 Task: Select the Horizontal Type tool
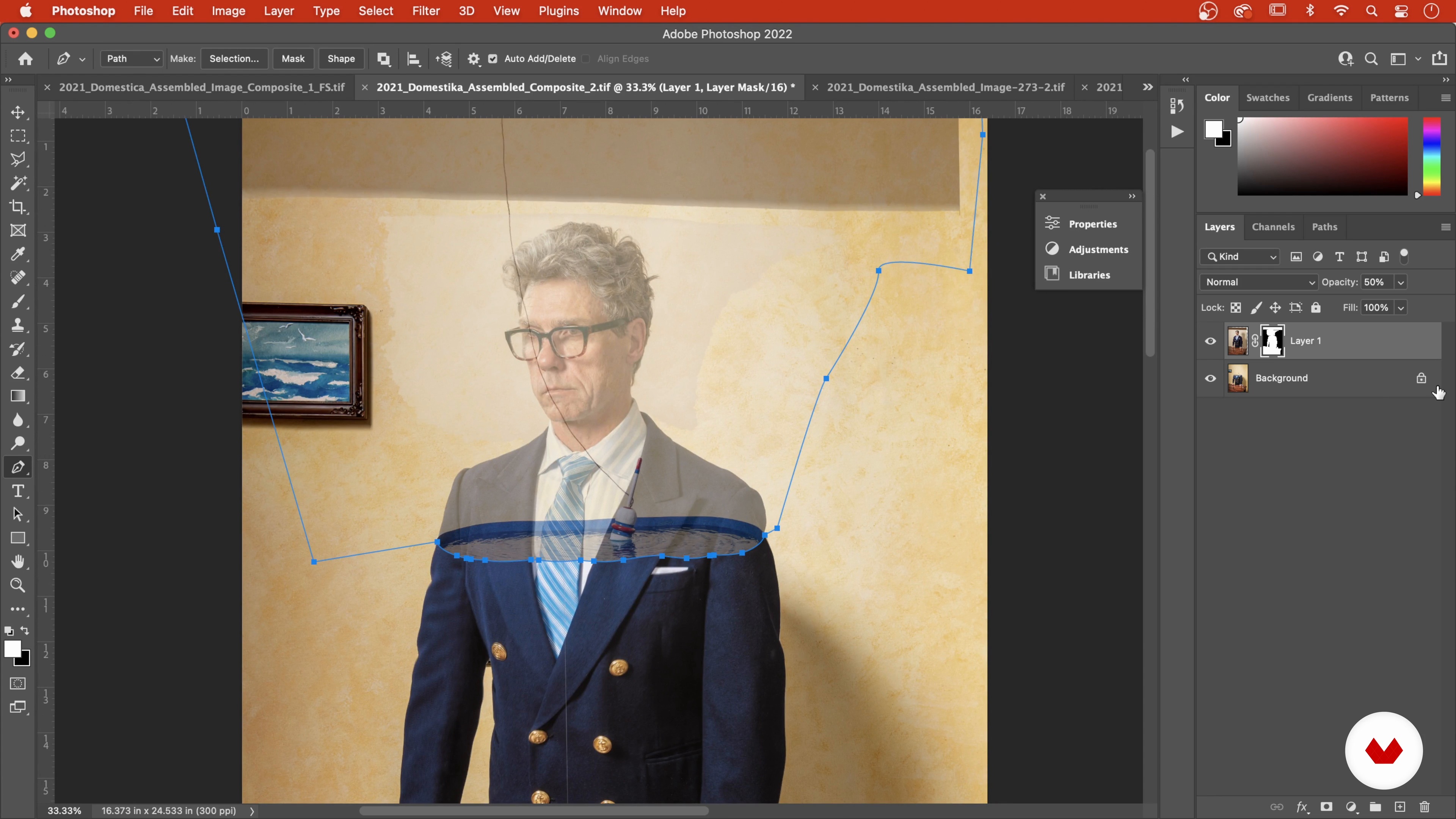(18, 491)
